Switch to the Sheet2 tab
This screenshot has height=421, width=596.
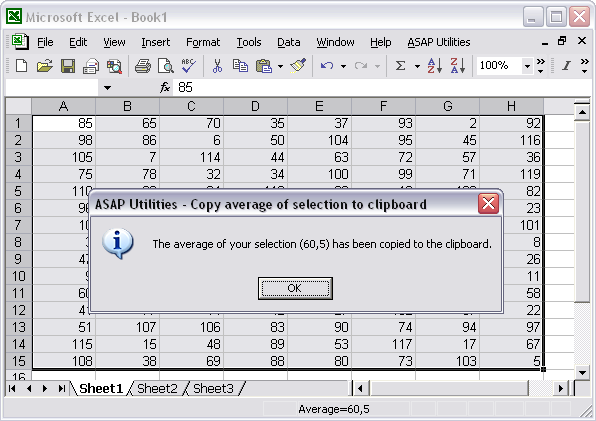(x=157, y=389)
